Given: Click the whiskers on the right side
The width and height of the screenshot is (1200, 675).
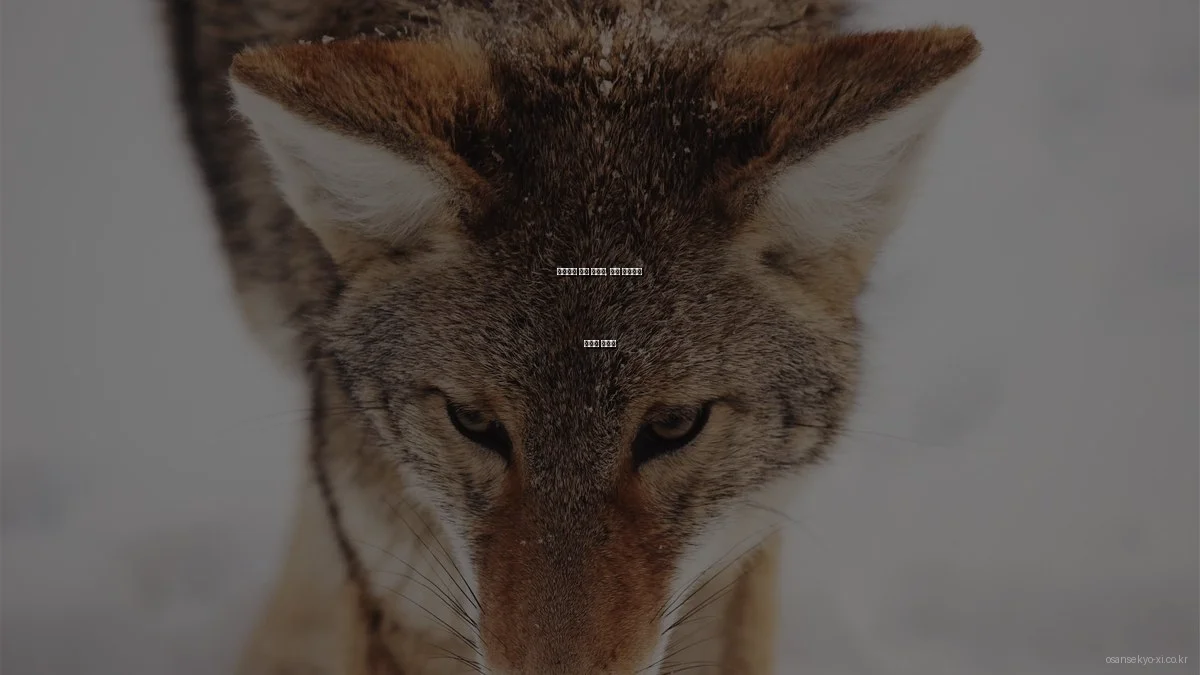Looking at the screenshot, I should coord(720,590).
